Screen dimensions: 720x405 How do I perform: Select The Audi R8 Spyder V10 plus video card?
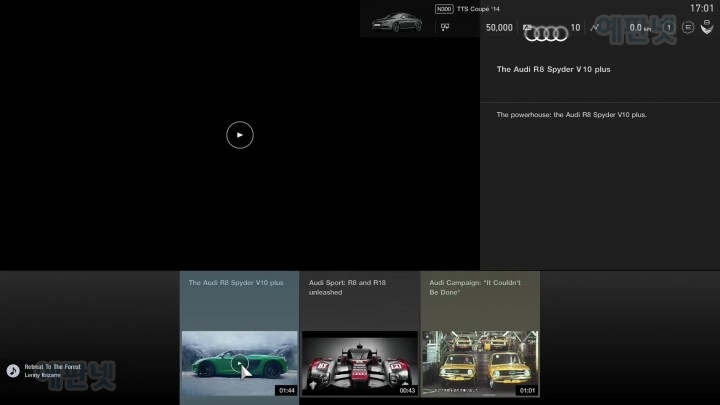click(239, 337)
